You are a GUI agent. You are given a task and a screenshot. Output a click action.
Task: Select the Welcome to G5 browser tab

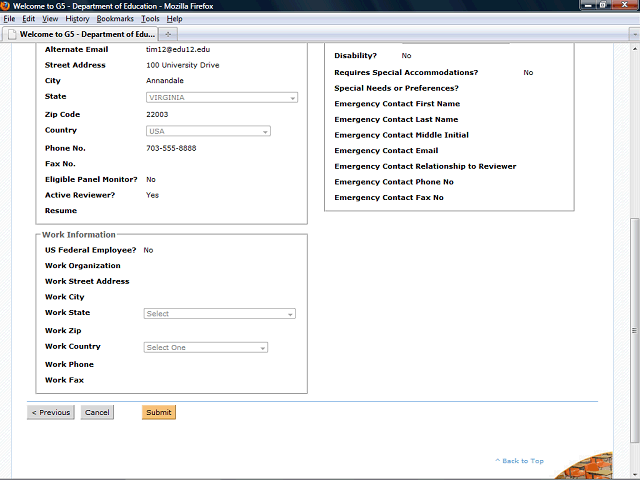point(81,34)
